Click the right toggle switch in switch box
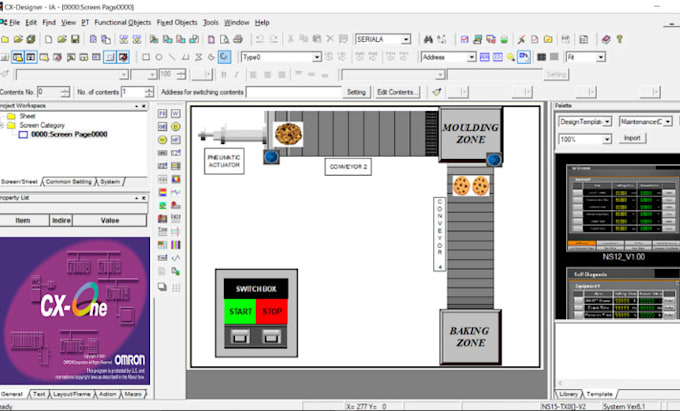This screenshot has width=680, height=411. (x=271, y=336)
